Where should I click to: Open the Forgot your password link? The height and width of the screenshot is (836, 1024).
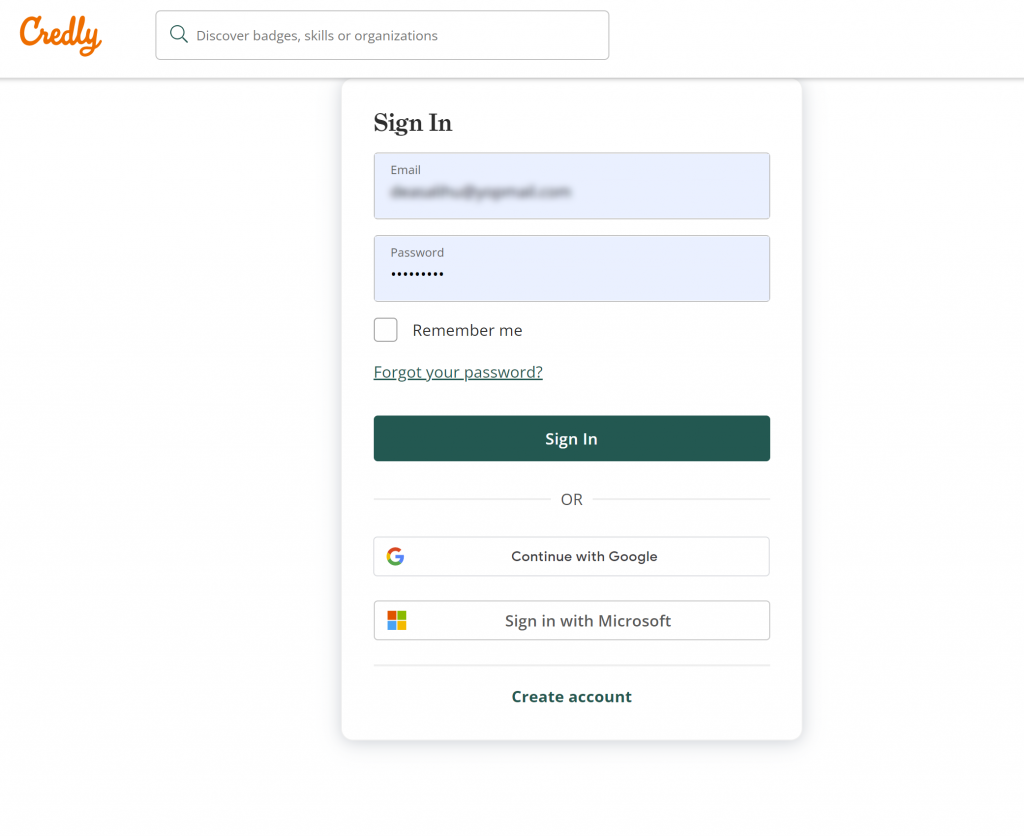[458, 372]
